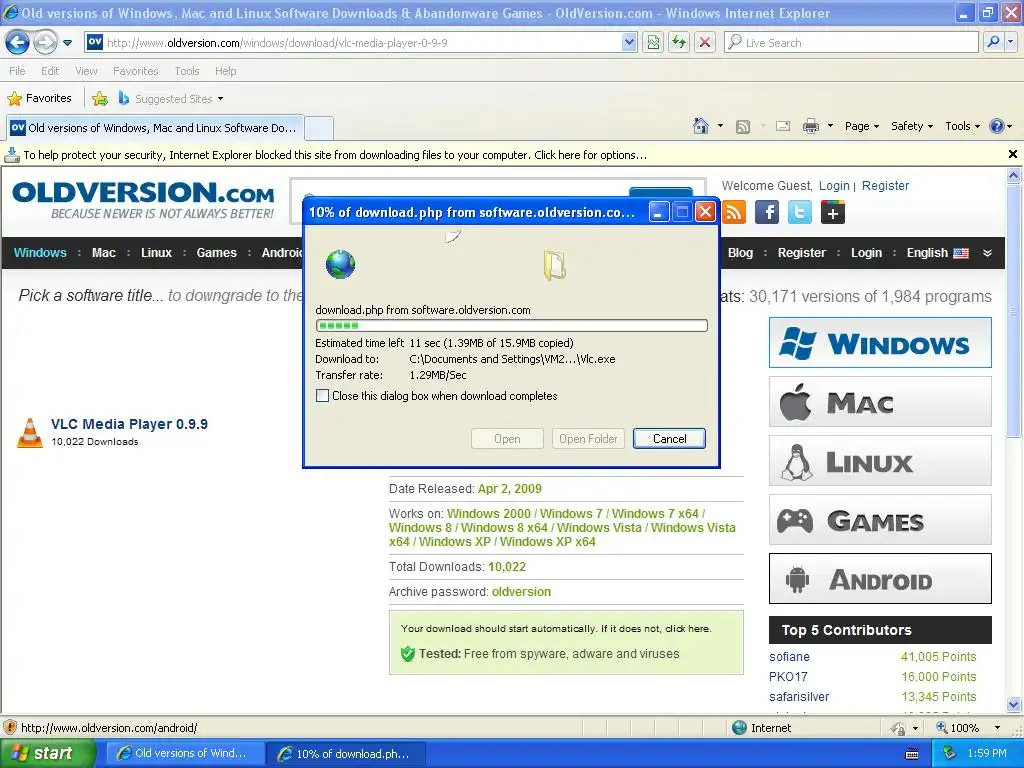This screenshot has width=1024, height=768.
Task: Click the Twitter icon
Action: click(799, 212)
